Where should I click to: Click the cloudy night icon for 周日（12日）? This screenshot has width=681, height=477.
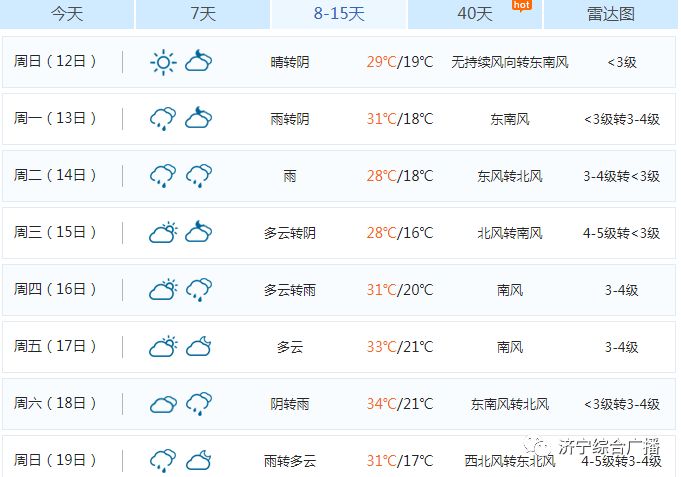(x=198, y=62)
